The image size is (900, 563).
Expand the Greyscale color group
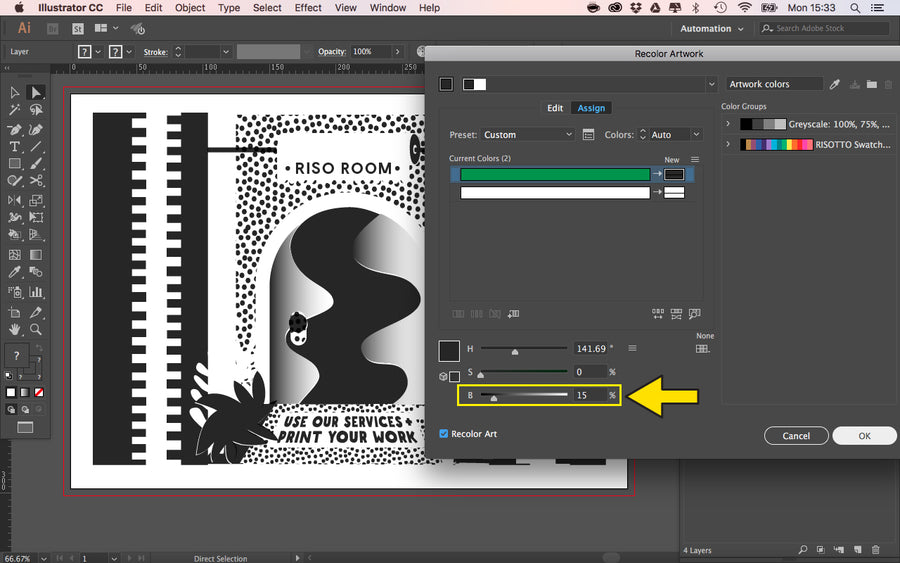click(728, 123)
